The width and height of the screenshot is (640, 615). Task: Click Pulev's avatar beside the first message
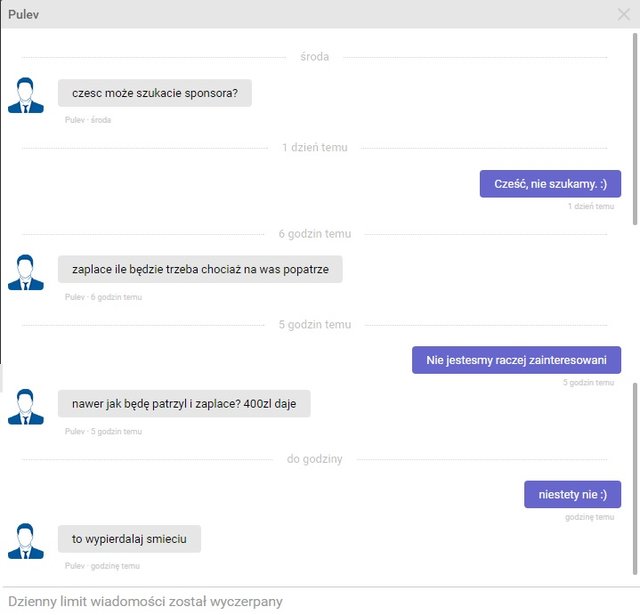click(x=26, y=95)
